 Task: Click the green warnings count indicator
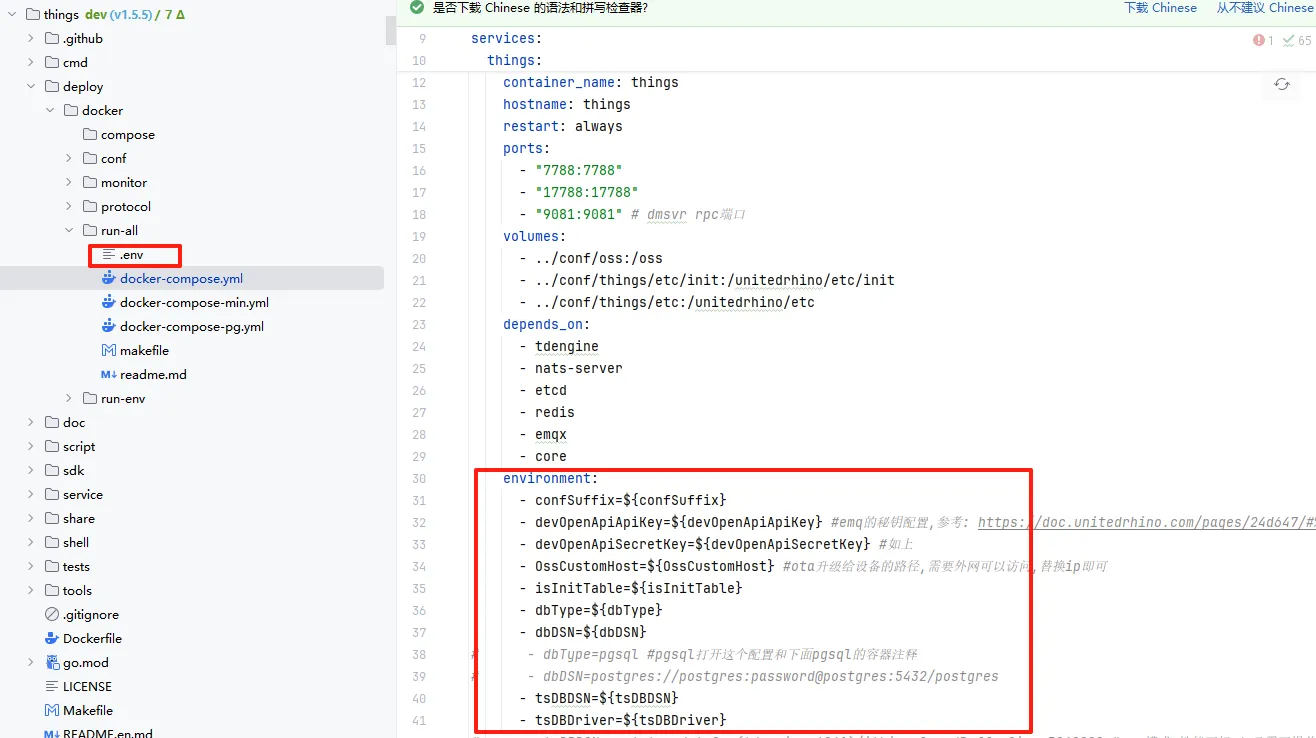[x=1297, y=41]
